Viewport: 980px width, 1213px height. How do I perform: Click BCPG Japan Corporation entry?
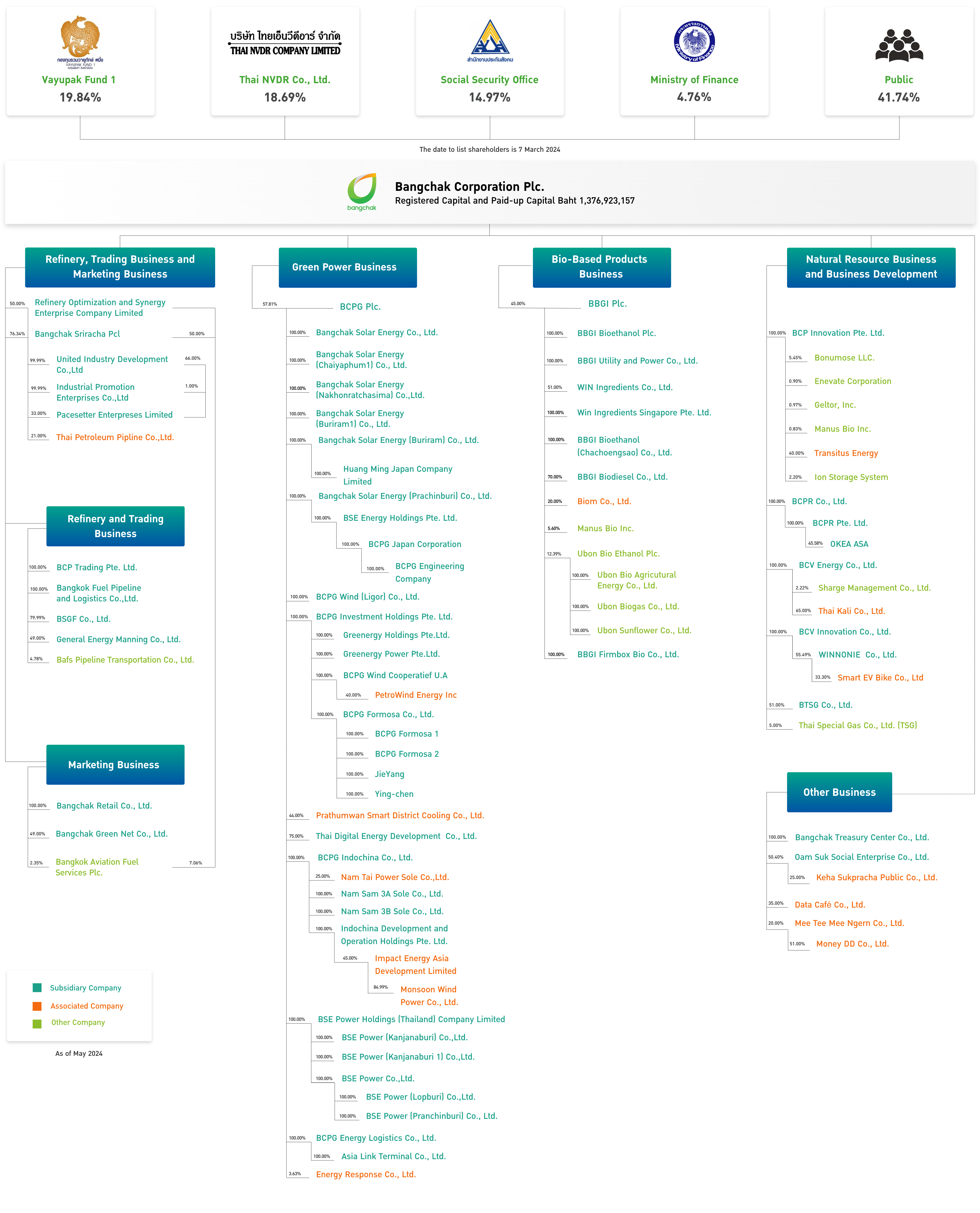pyautogui.click(x=414, y=544)
